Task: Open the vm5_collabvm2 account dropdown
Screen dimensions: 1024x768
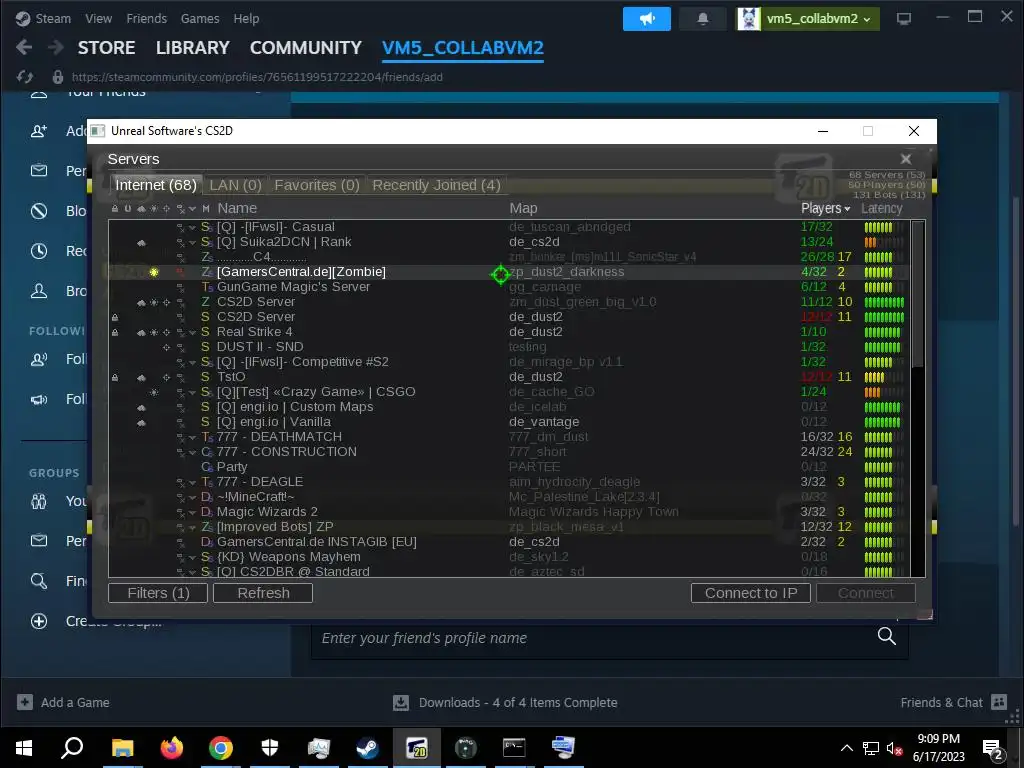Action: pos(808,19)
